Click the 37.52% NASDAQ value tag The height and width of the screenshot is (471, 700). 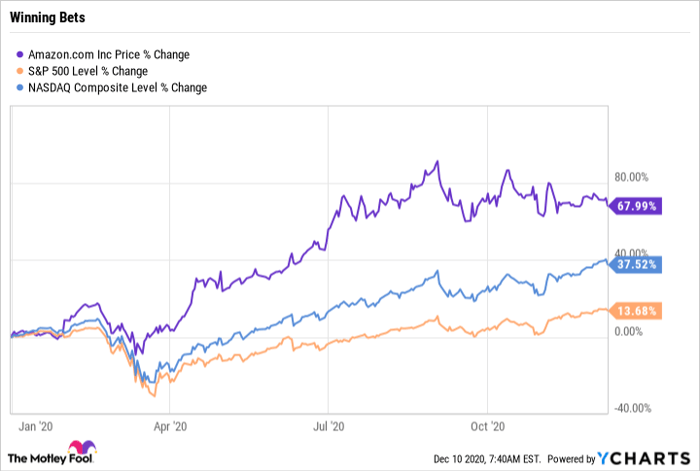coord(632,266)
